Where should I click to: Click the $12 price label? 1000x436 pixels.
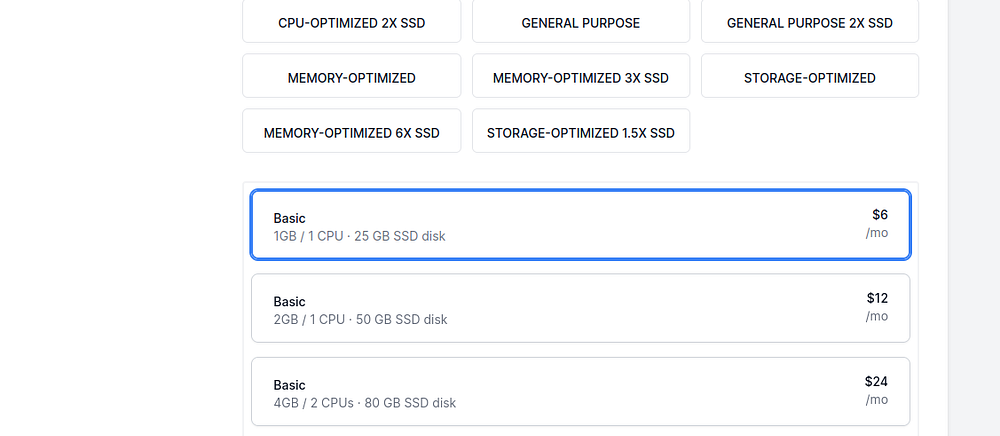tap(877, 298)
